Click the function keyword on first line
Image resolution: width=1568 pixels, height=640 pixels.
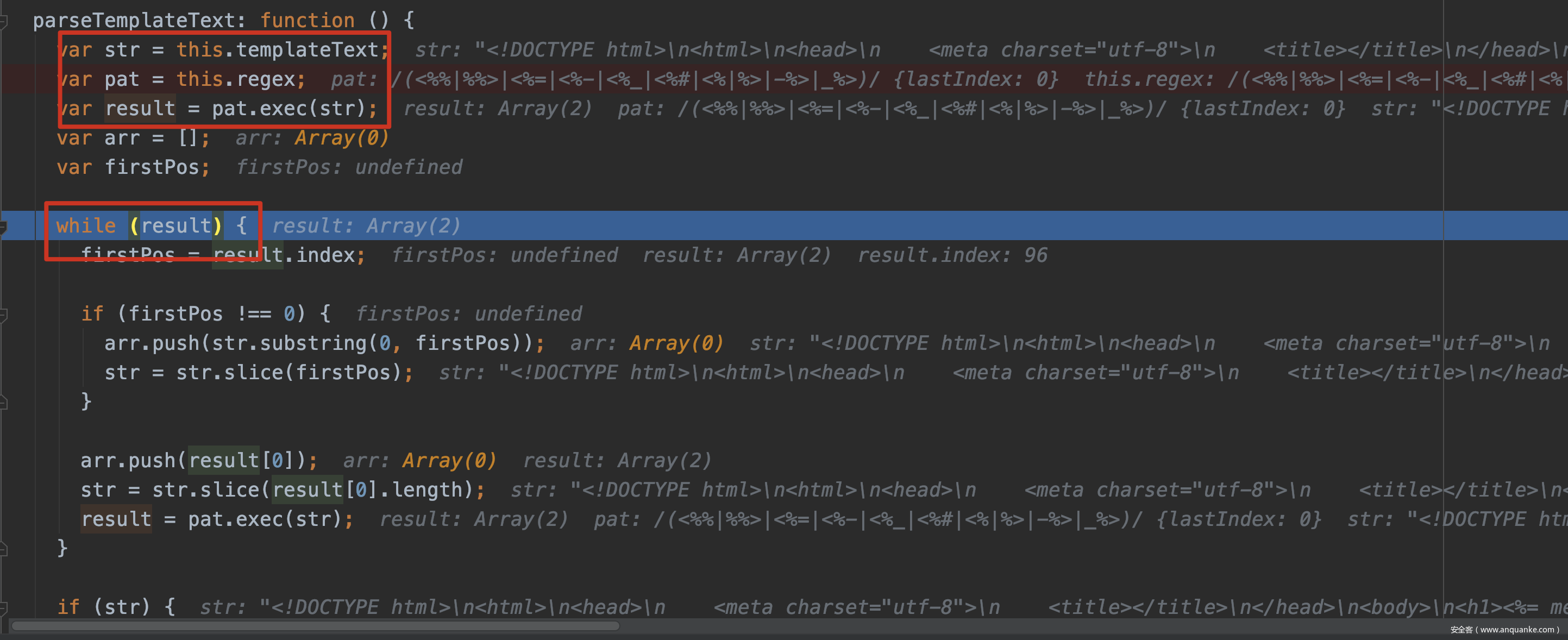click(x=307, y=21)
